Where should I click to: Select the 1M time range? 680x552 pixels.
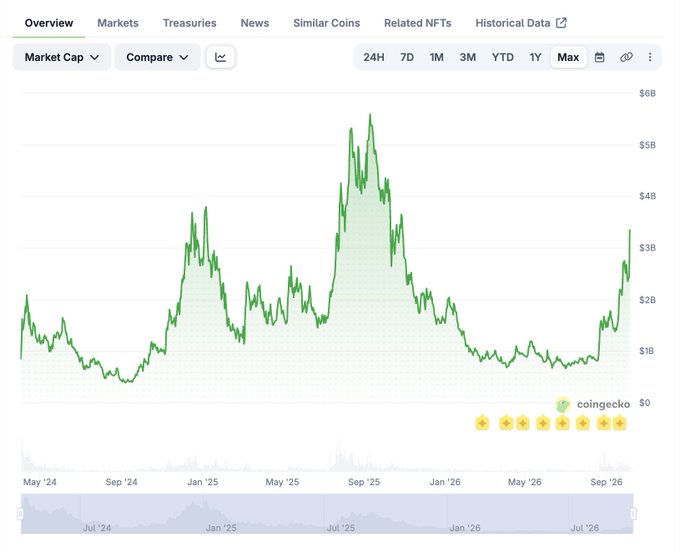pyautogui.click(x=436, y=57)
